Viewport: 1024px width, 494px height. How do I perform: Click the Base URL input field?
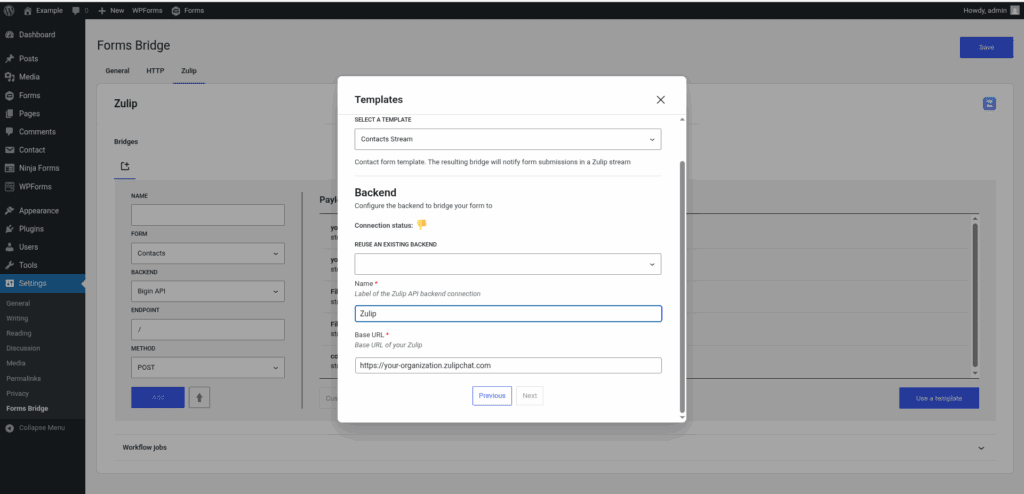508,365
